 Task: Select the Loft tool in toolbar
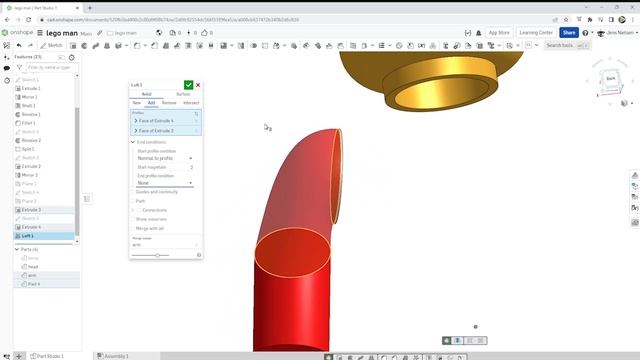(x=107, y=46)
